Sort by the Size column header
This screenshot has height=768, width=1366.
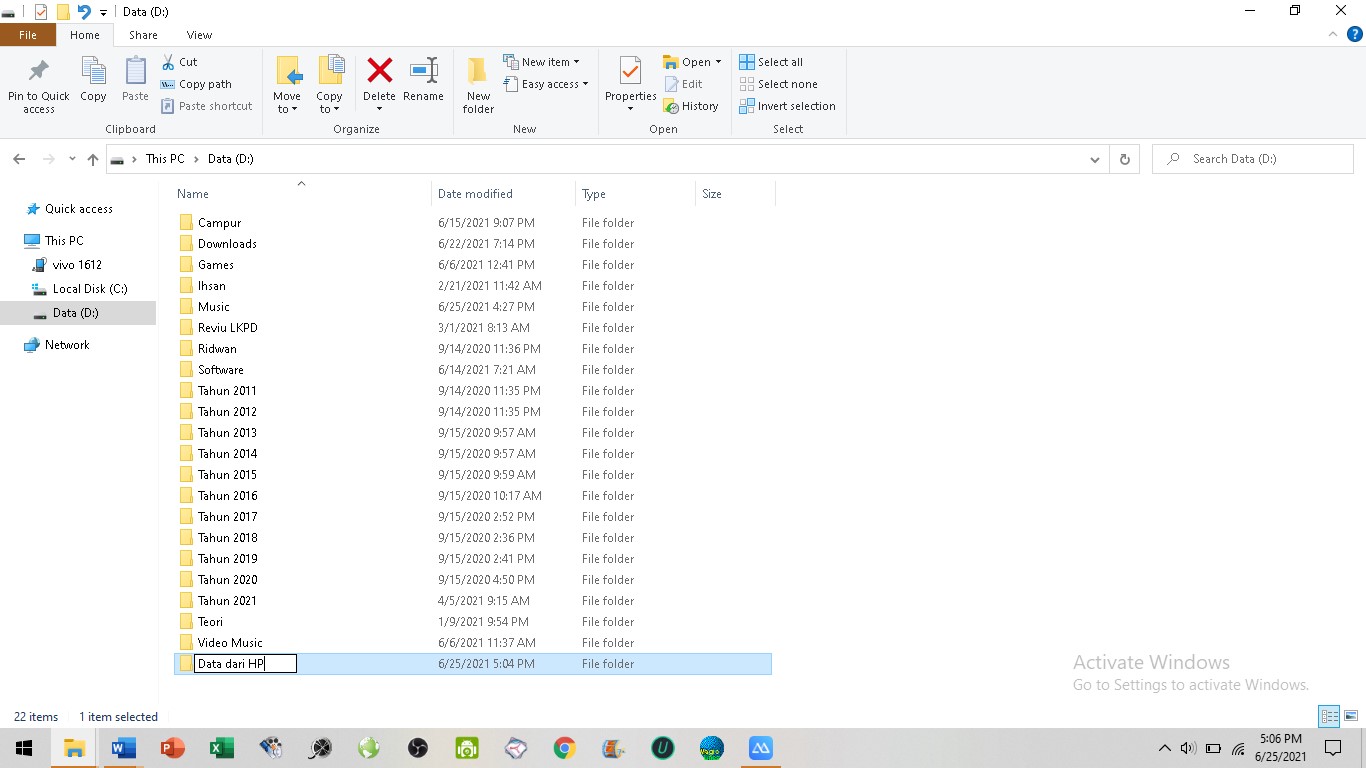coord(735,194)
